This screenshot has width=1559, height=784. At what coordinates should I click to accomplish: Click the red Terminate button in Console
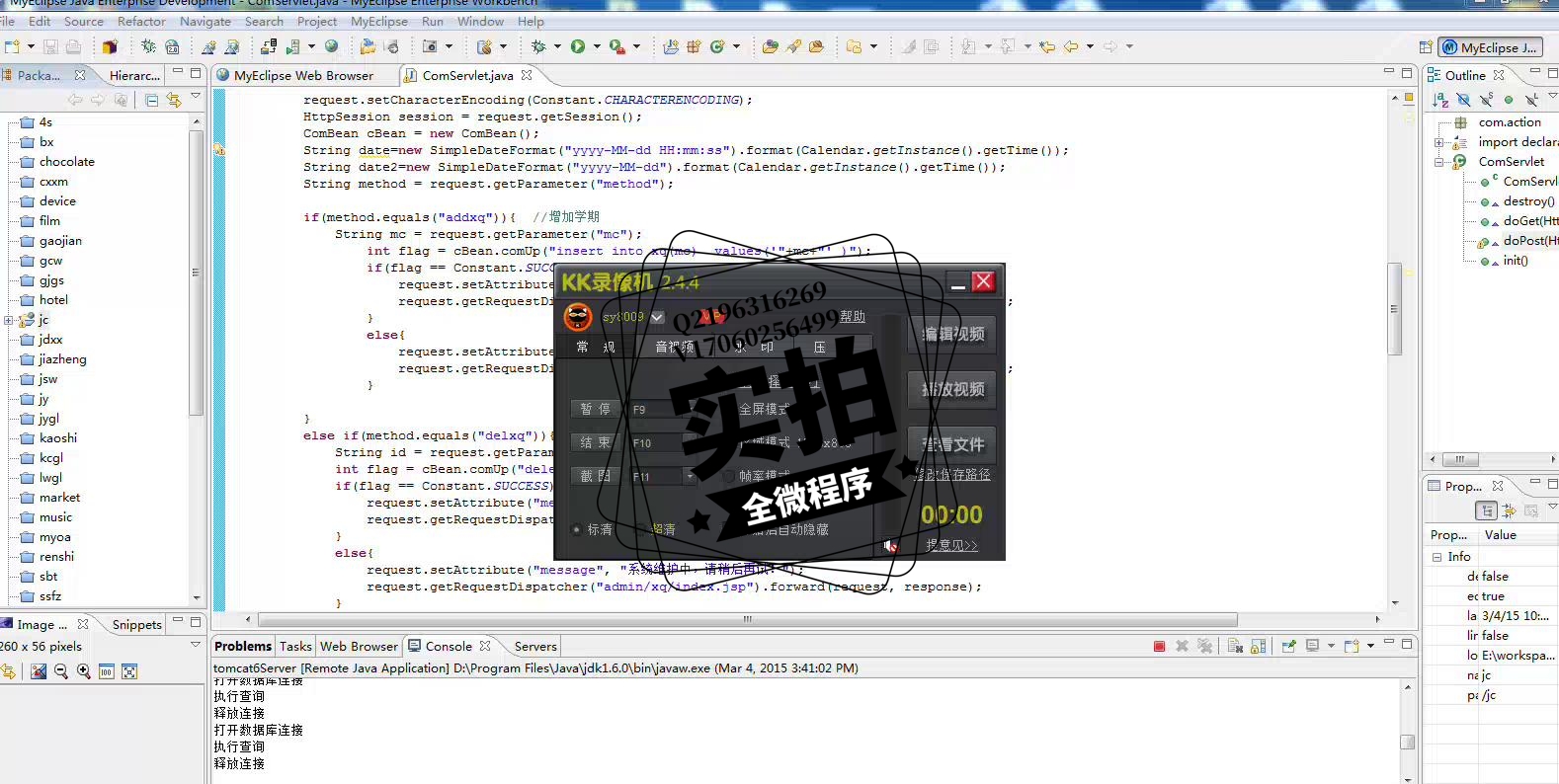(1160, 646)
